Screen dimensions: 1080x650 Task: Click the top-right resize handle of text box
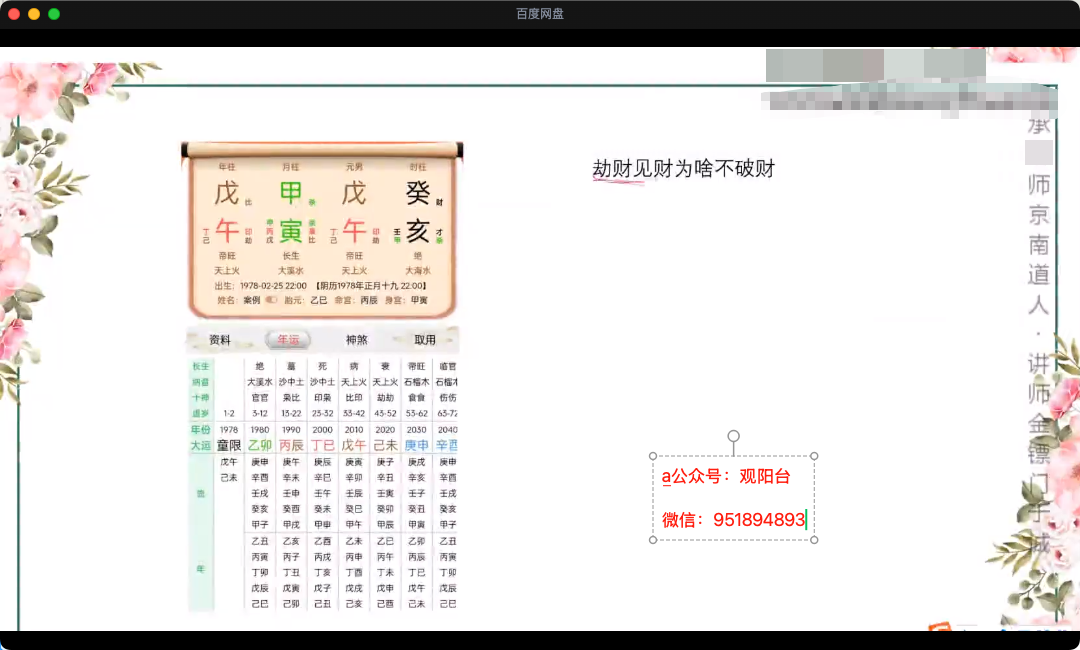(x=814, y=456)
